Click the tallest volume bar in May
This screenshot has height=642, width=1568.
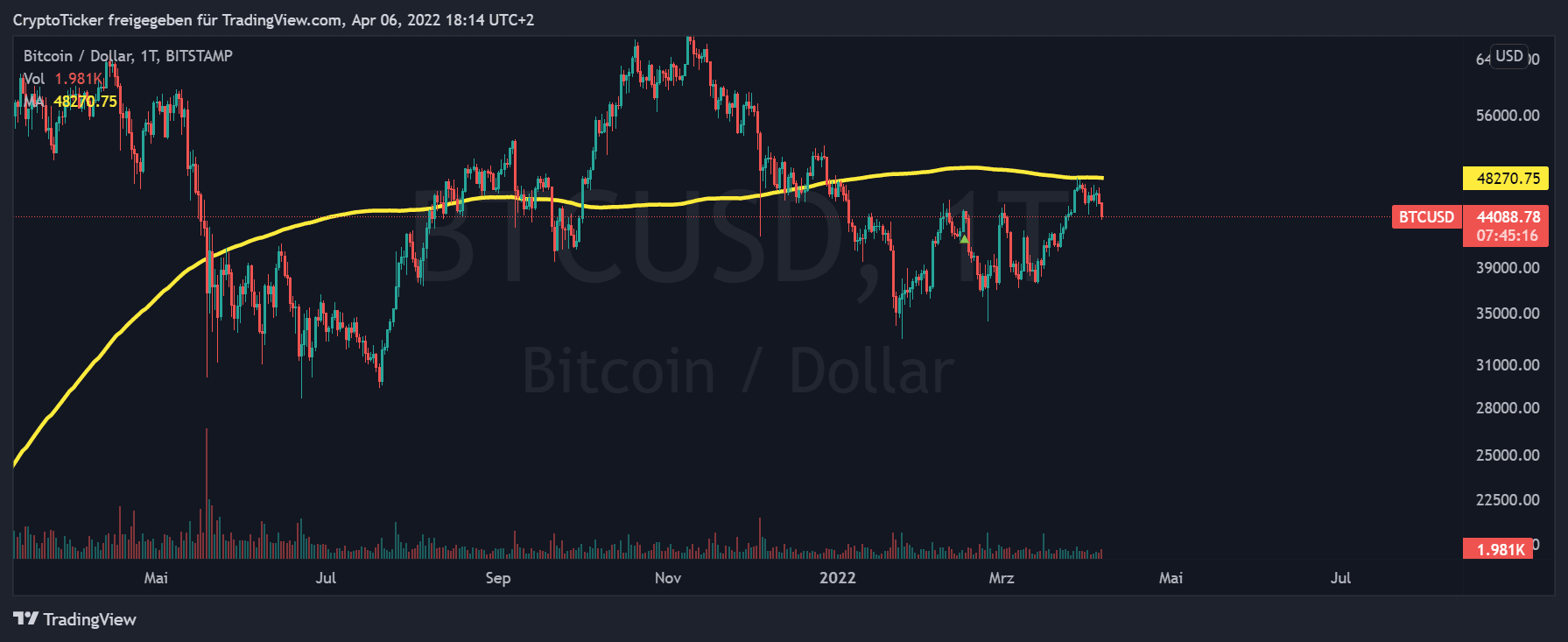pyautogui.click(x=207, y=490)
